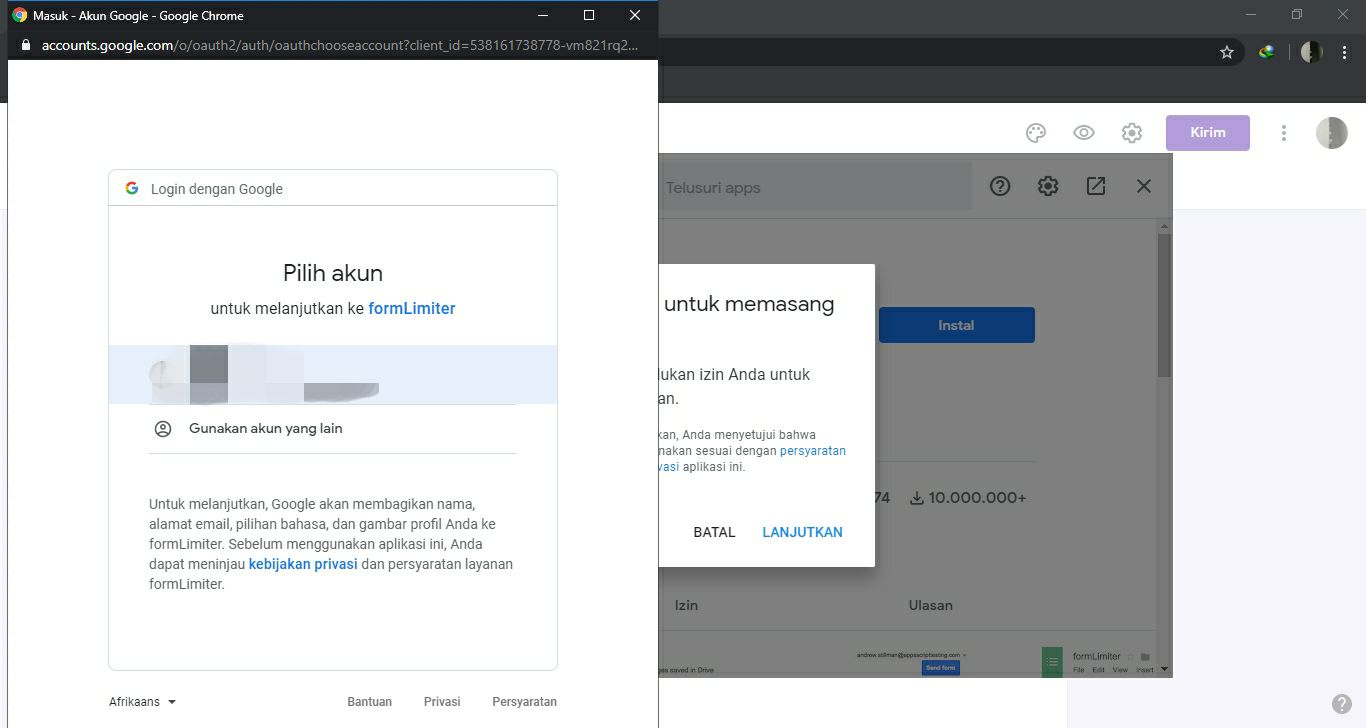Preview the form using the eye icon

point(1083,132)
